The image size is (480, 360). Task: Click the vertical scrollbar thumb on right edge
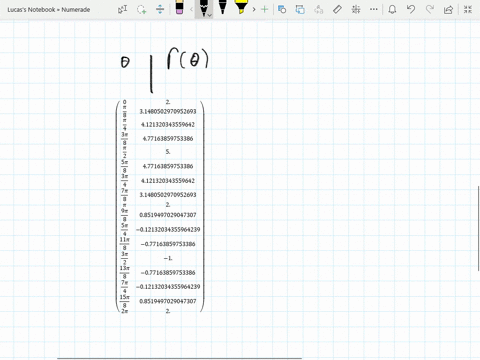coord(479,228)
